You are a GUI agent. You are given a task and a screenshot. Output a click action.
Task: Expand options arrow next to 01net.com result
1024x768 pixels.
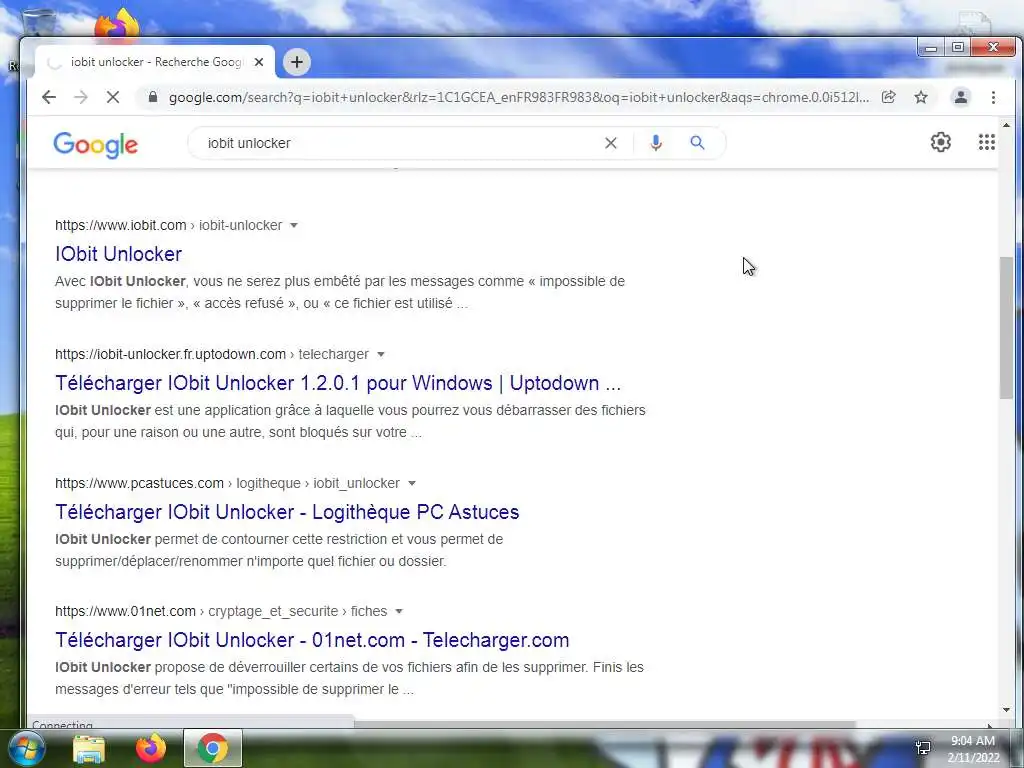399,611
